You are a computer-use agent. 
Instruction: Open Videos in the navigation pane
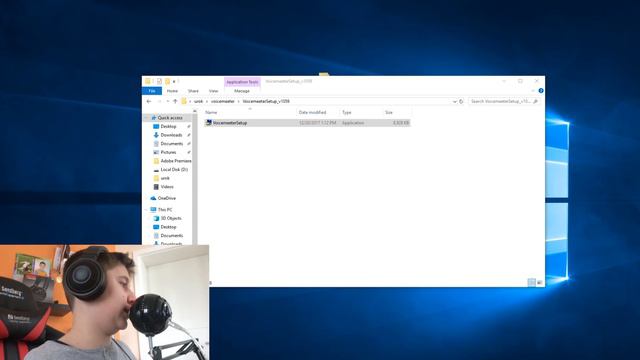(167, 187)
